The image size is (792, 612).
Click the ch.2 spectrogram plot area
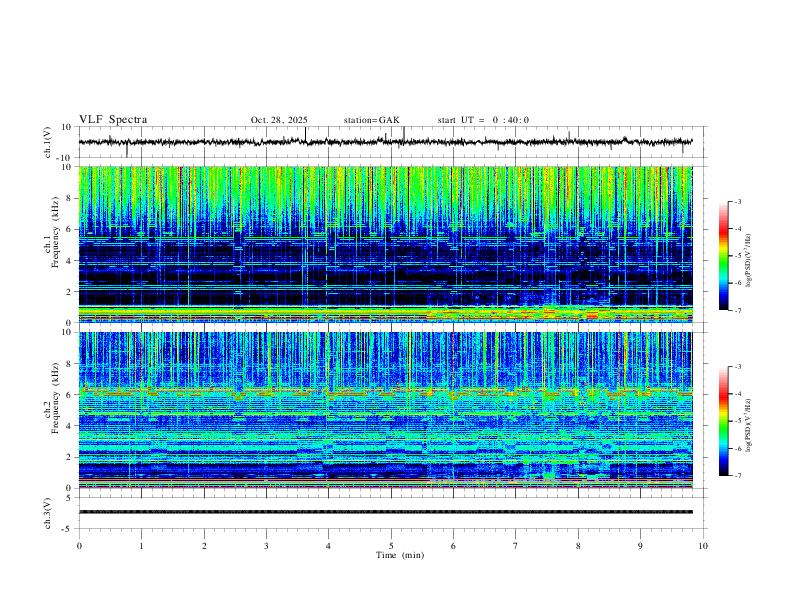(x=386, y=410)
